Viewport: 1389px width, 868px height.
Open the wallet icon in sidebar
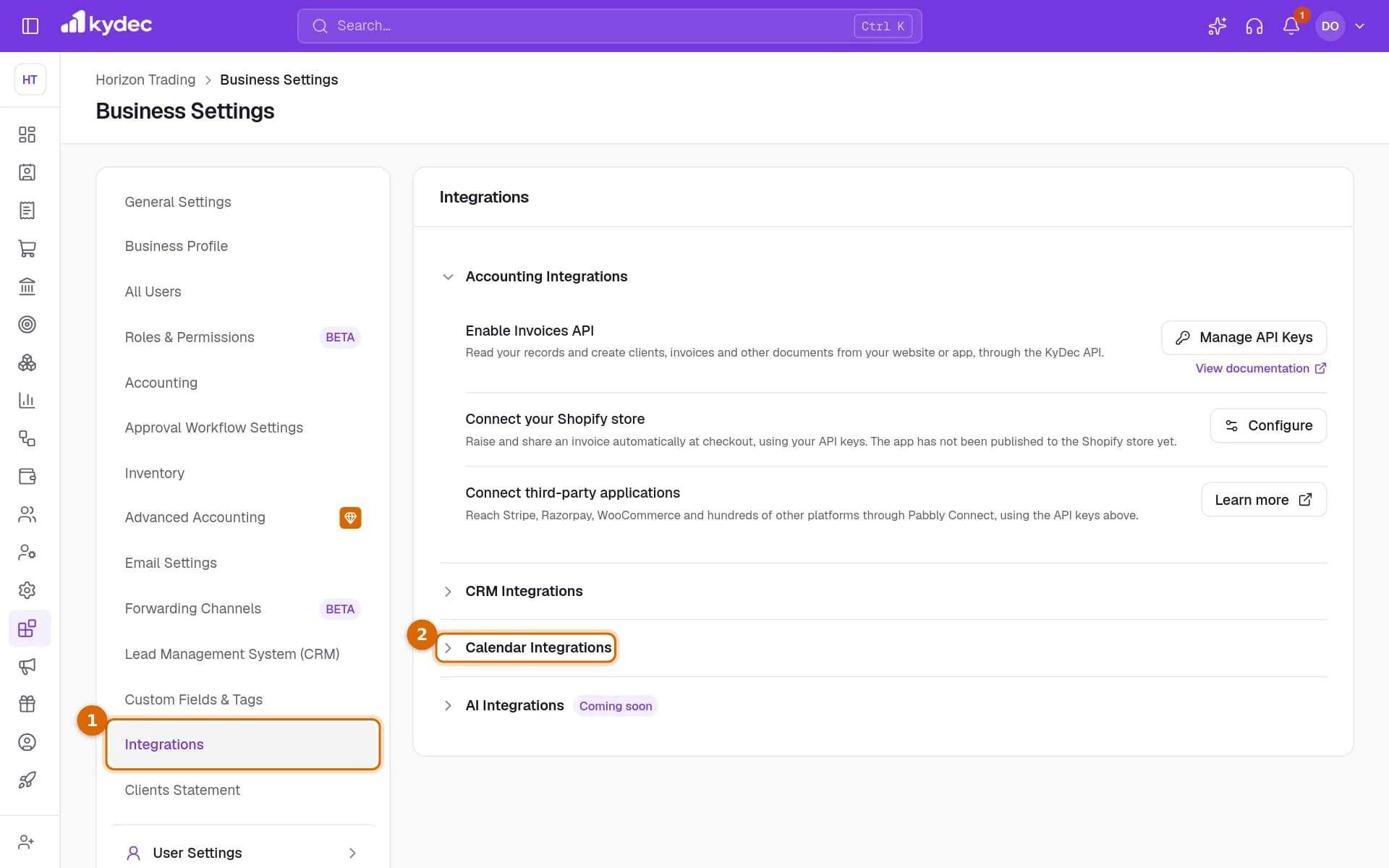coord(27,476)
